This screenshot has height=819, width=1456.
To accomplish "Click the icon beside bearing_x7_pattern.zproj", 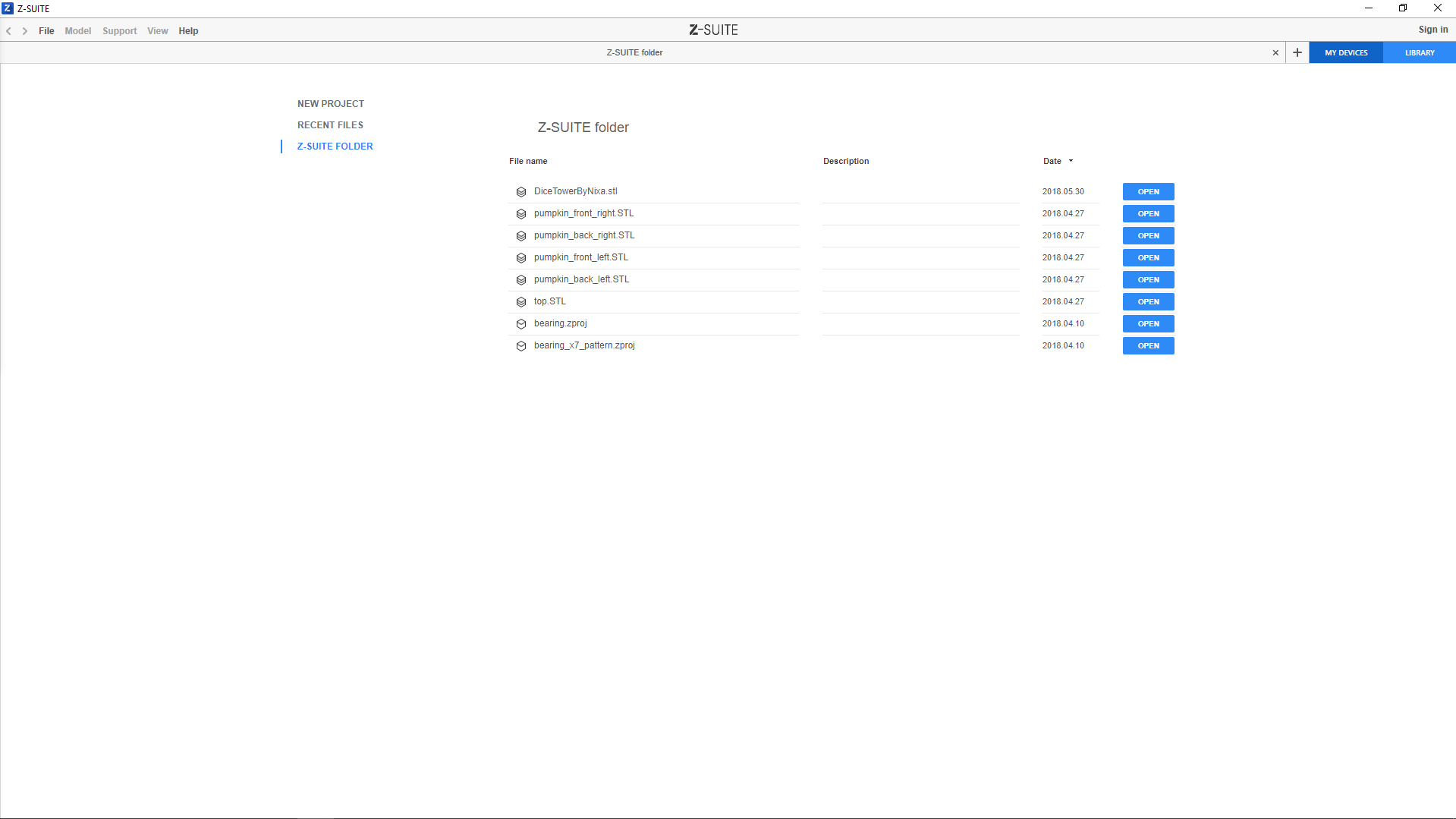I will pyautogui.click(x=521, y=346).
